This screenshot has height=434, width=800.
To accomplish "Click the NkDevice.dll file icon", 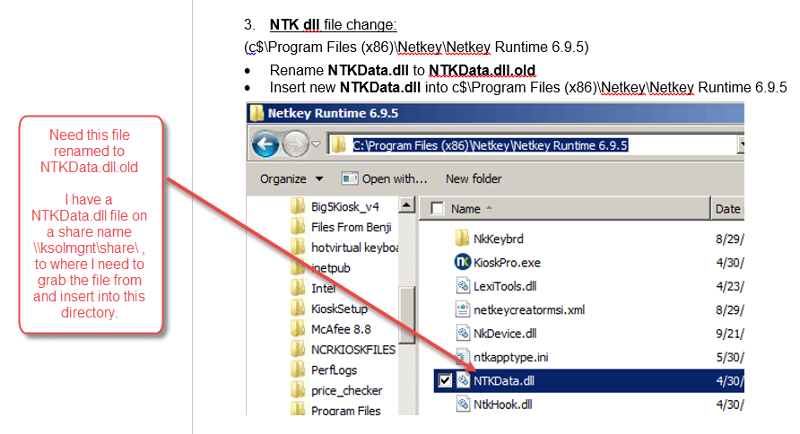I will [x=462, y=333].
